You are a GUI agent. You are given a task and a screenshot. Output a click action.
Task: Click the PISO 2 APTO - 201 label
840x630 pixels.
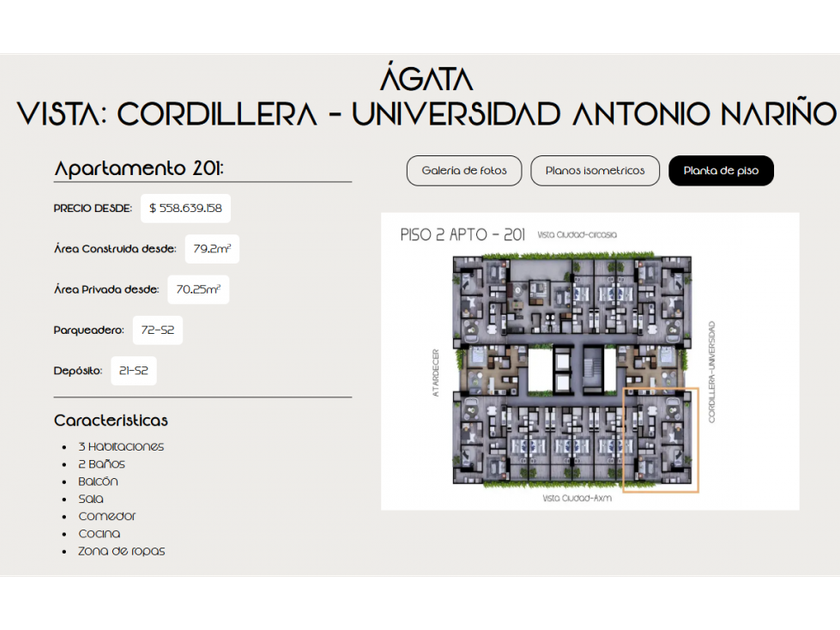tap(462, 235)
